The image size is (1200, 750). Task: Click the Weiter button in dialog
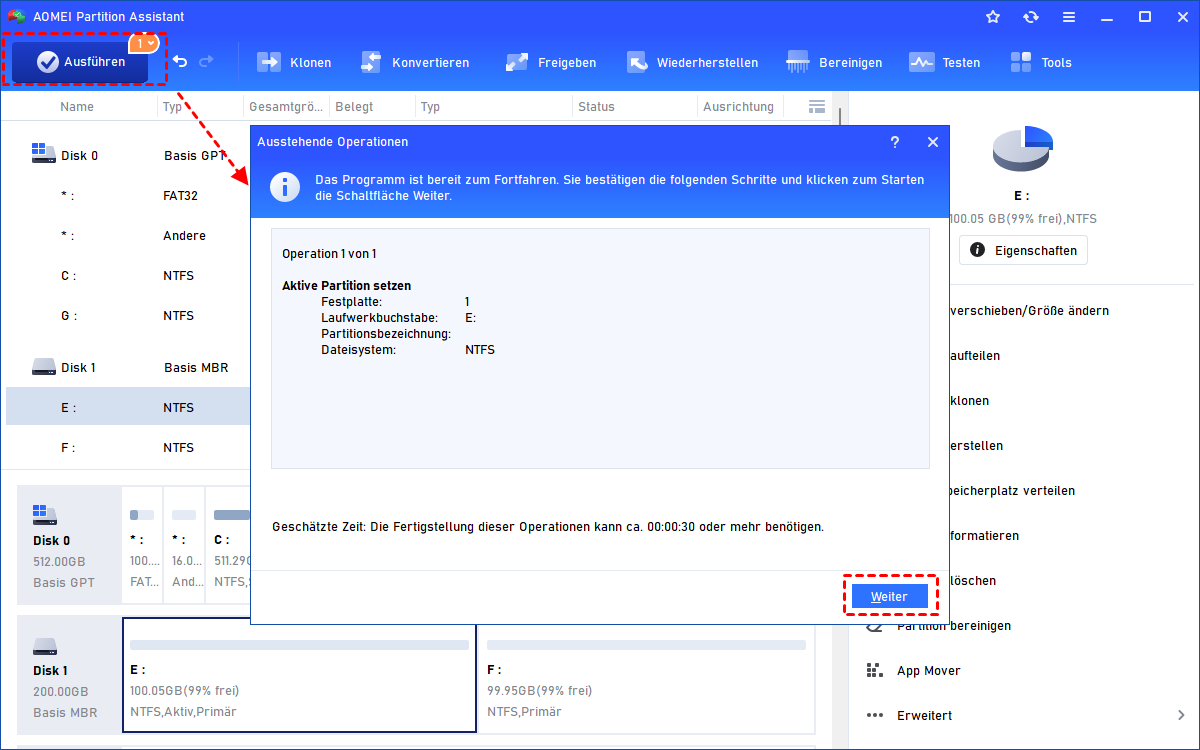click(x=889, y=596)
